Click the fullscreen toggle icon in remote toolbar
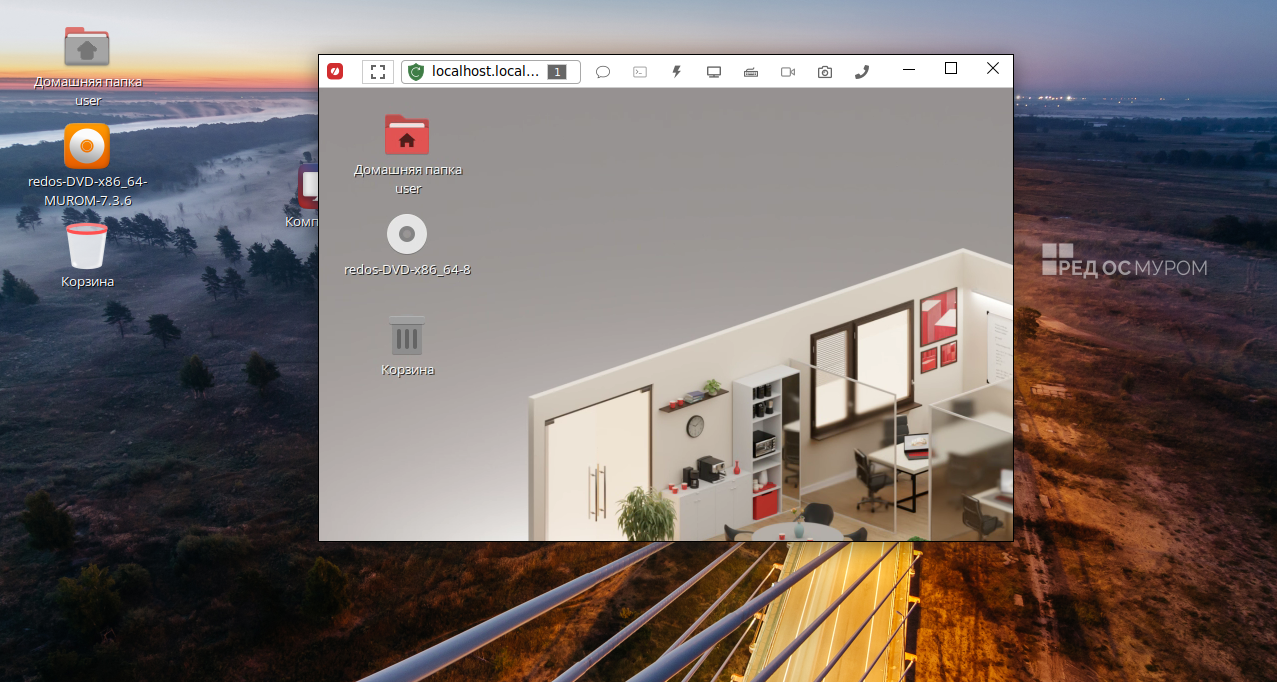Viewport: 1277px width, 682px height. coord(378,71)
